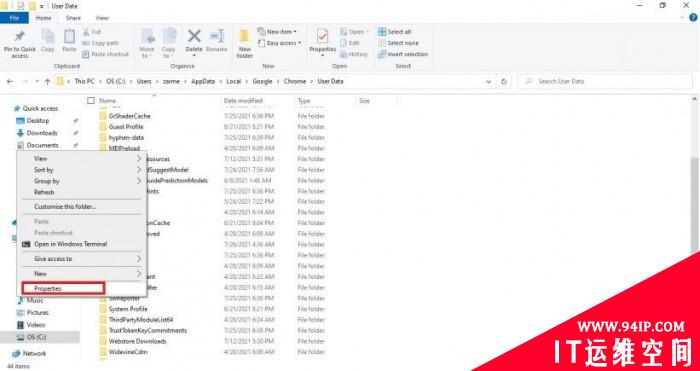Screen dimensions: 700x371
Task: Click Select all in ribbon
Action: pos(395,32)
